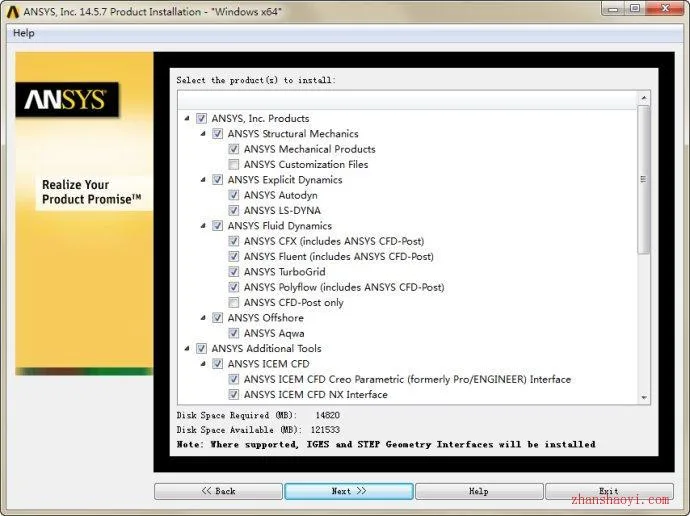Viewport: 690px width, 516px height.
Task: Click the ANSYS logo in the title bar
Action: click(x=13, y=11)
